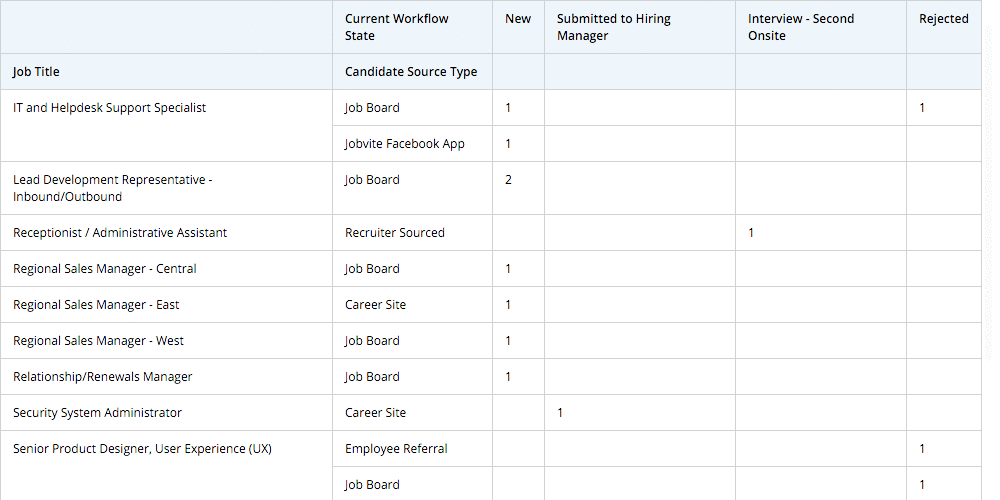
Task: Click the New count of 2
Action: (x=508, y=180)
